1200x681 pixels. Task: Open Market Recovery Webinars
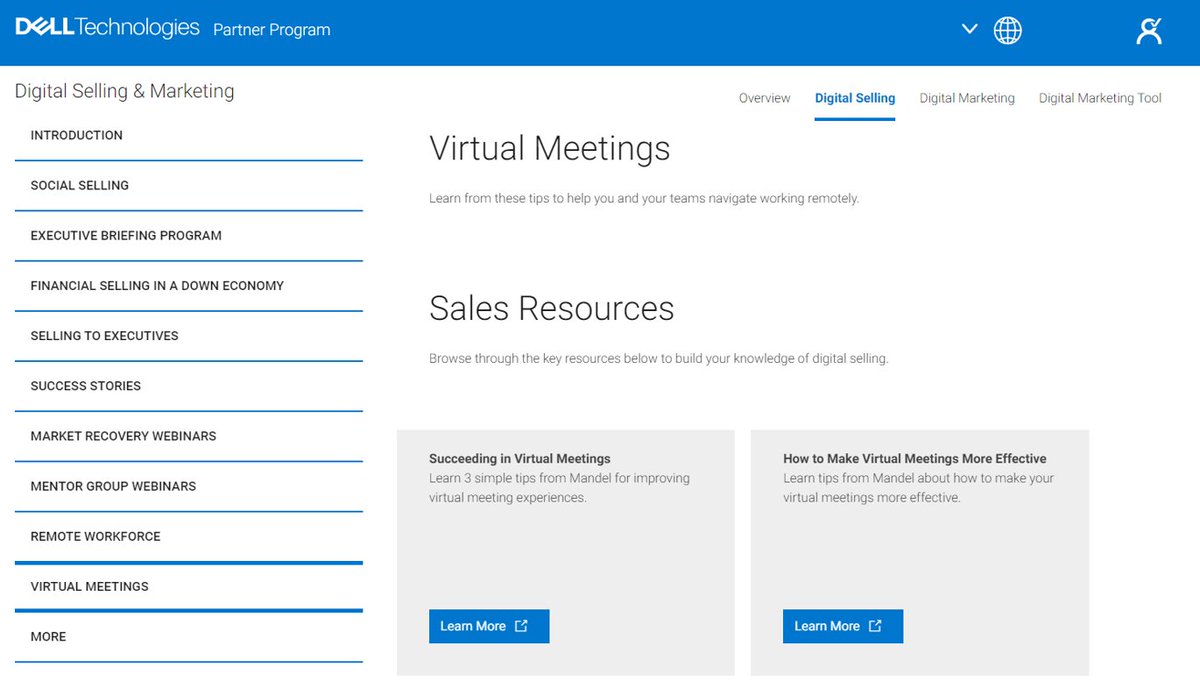pyautogui.click(x=189, y=436)
